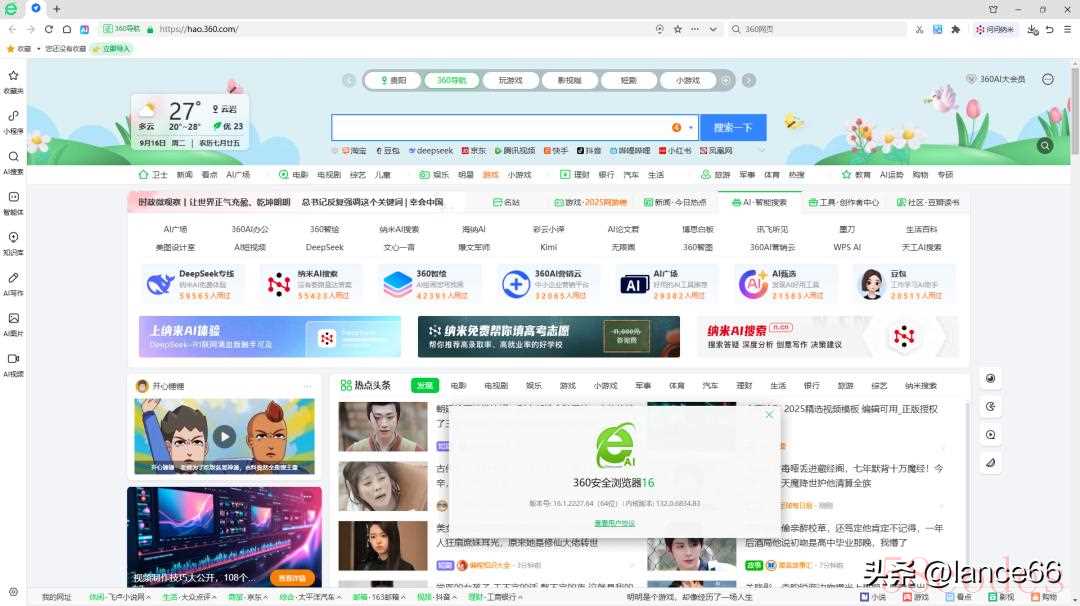Close the 360安全浏览器 version popup
1080x606 pixels.
tap(769, 415)
